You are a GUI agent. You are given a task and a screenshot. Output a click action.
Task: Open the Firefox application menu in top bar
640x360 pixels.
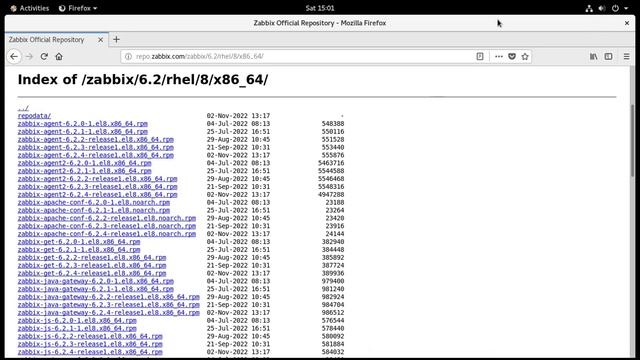78,8
